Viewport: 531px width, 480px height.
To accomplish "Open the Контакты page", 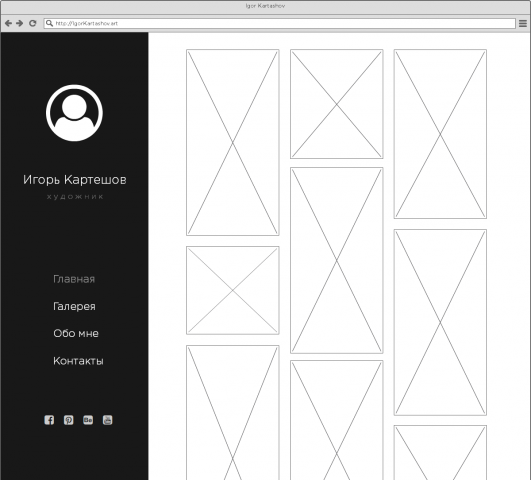I will tap(78, 361).
